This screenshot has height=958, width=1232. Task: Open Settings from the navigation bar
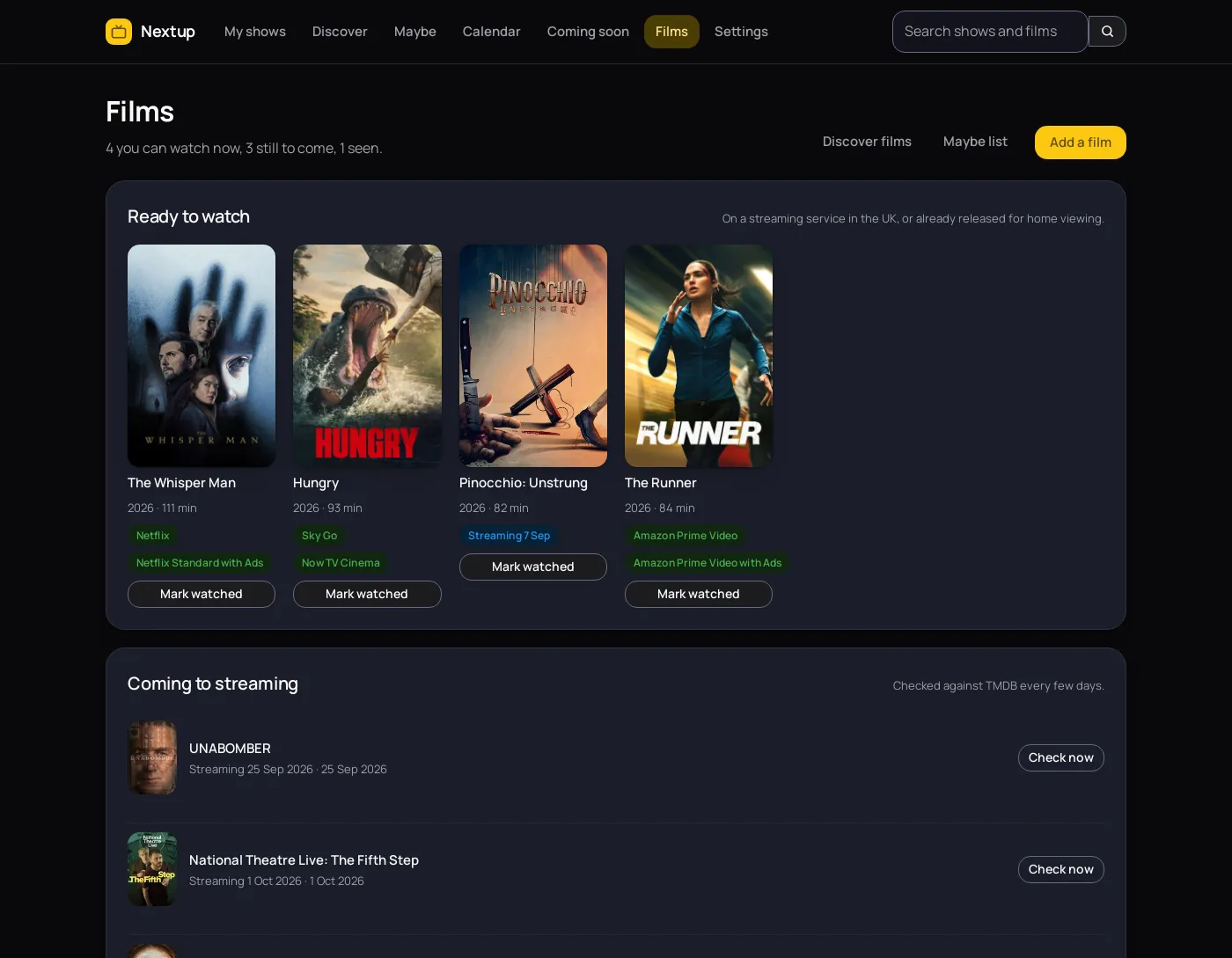click(741, 32)
